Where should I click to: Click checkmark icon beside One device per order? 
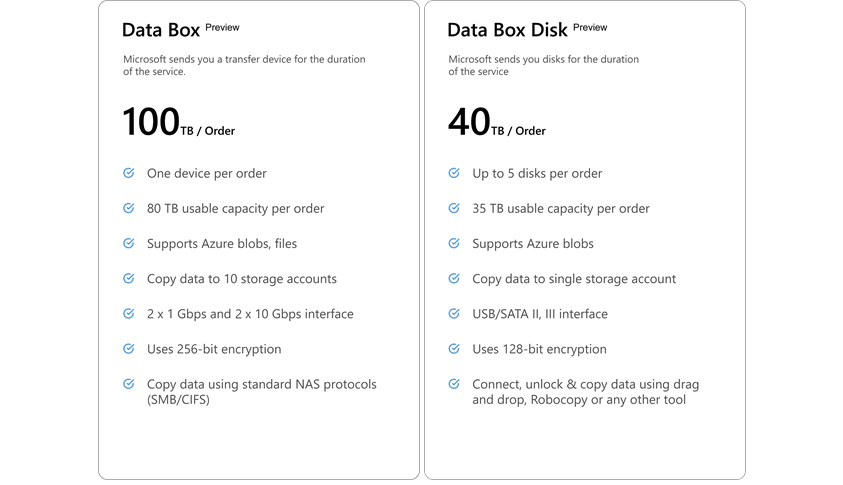point(128,173)
